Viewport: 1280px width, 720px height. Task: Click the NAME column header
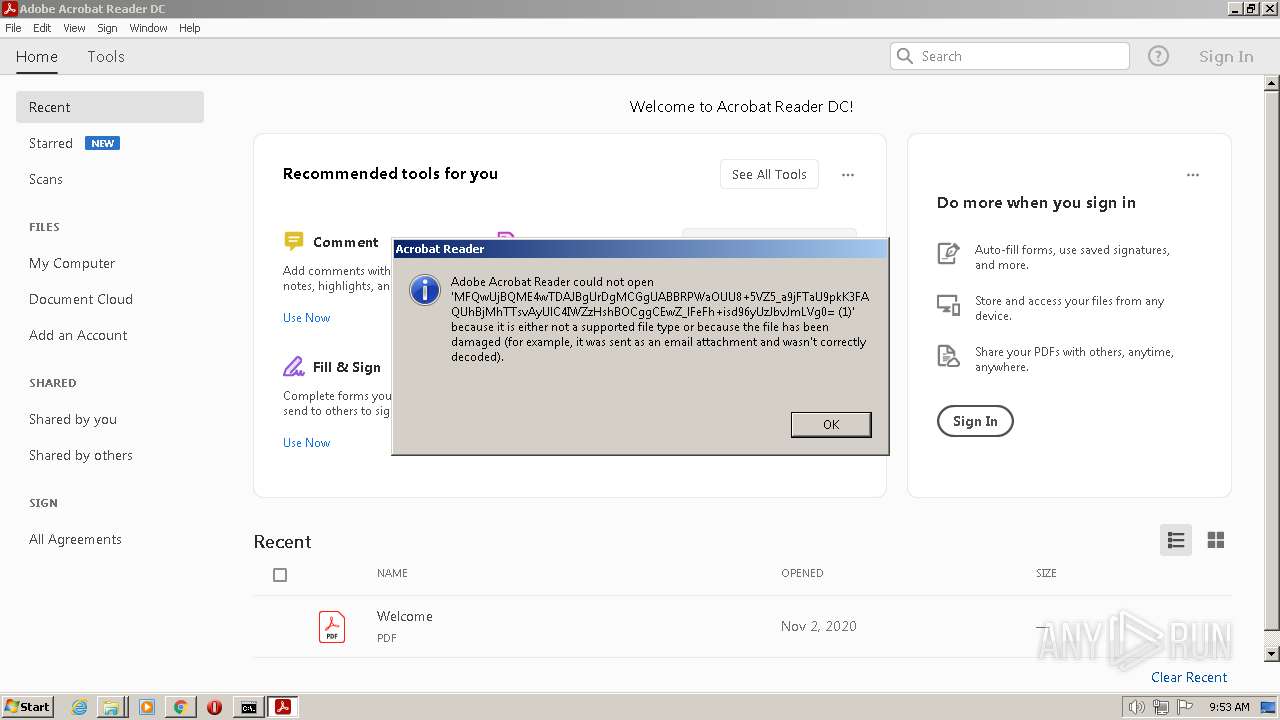[x=392, y=573]
